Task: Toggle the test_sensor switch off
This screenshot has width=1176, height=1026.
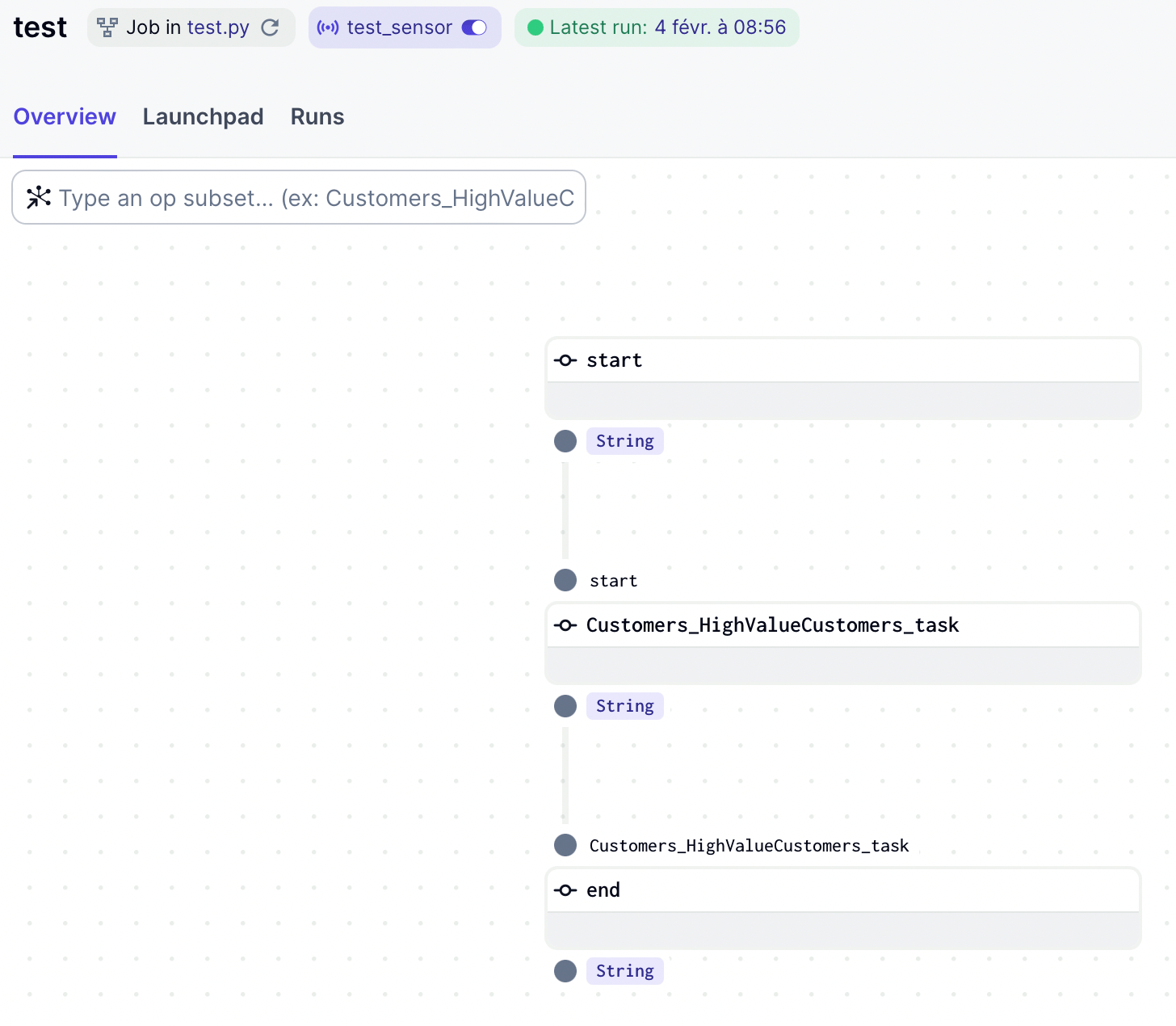Action: pyautogui.click(x=474, y=27)
